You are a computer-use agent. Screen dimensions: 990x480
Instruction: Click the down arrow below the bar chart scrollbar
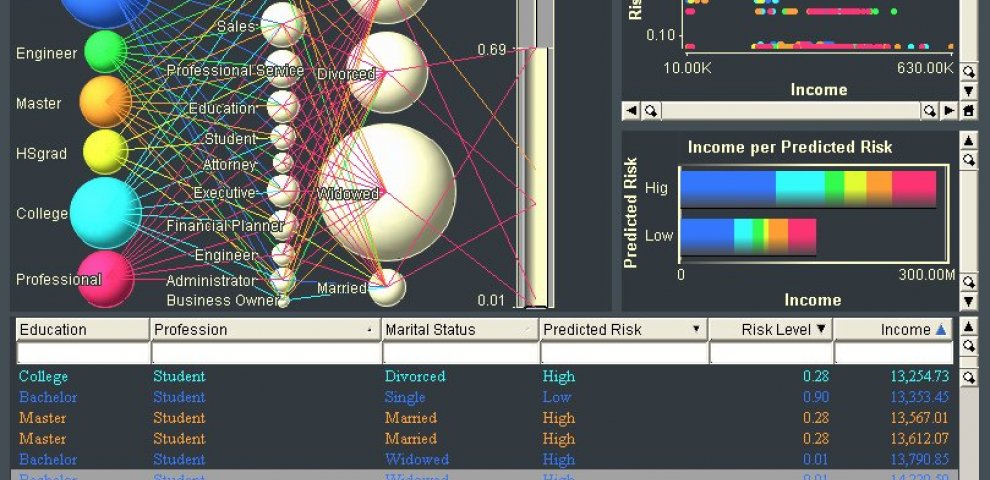coord(968,301)
